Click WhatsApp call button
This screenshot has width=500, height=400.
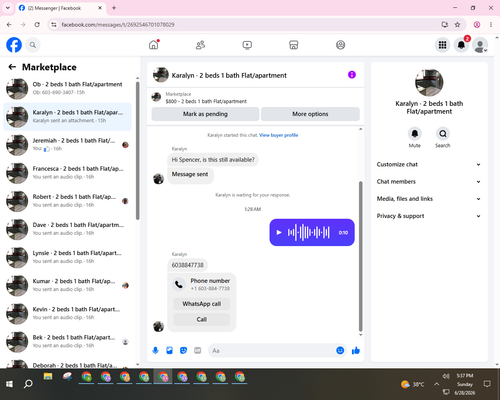point(202,304)
